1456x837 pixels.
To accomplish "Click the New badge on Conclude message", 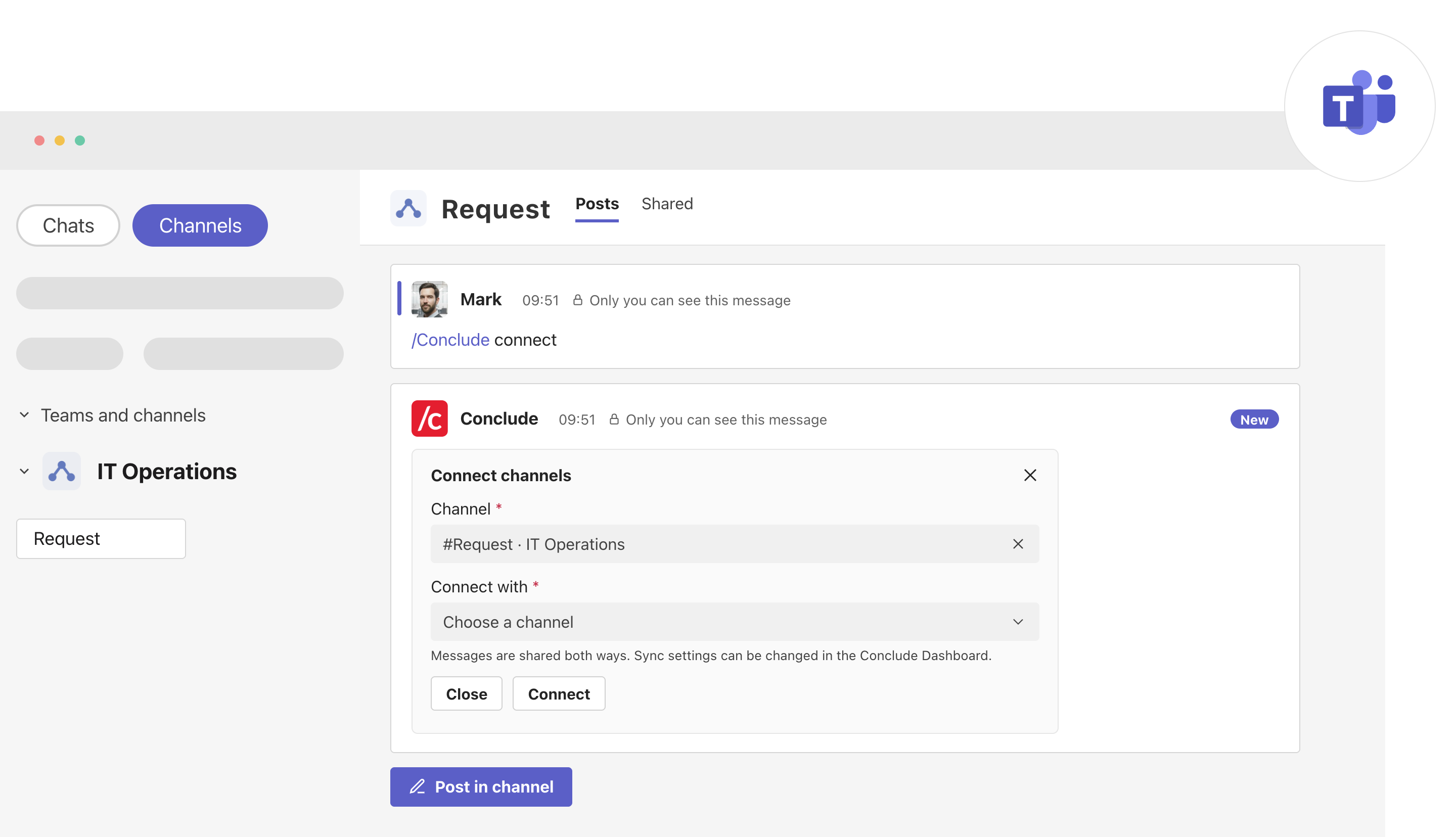I will (x=1254, y=420).
